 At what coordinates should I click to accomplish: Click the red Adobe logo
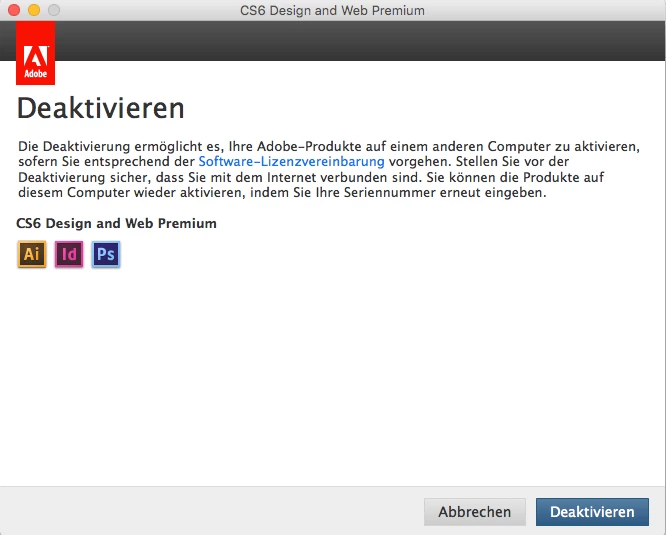pyautogui.click(x=35, y=53)
